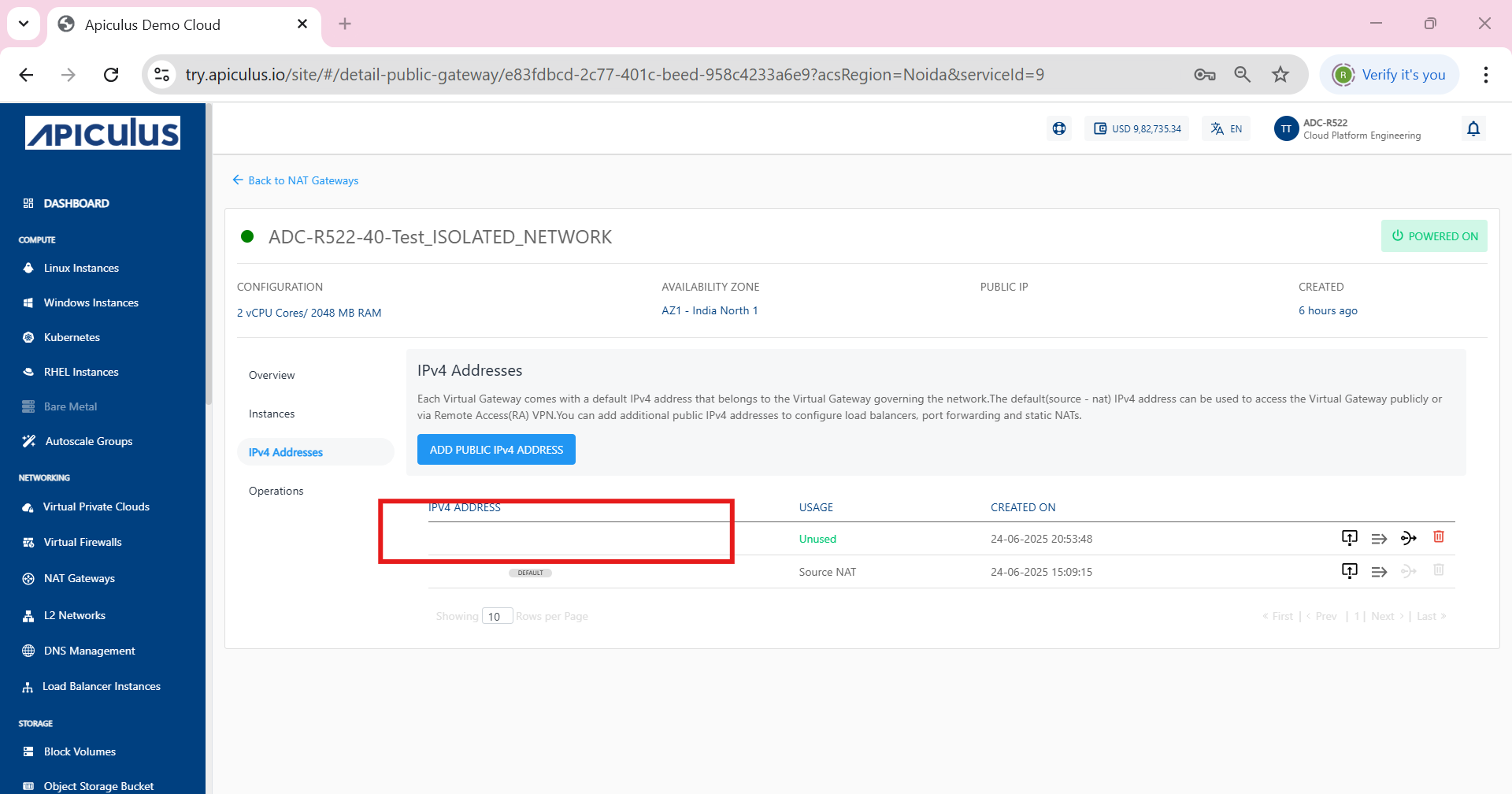
Task: Follow the Back to NAT Gateways link
Action: coord(303,180)
